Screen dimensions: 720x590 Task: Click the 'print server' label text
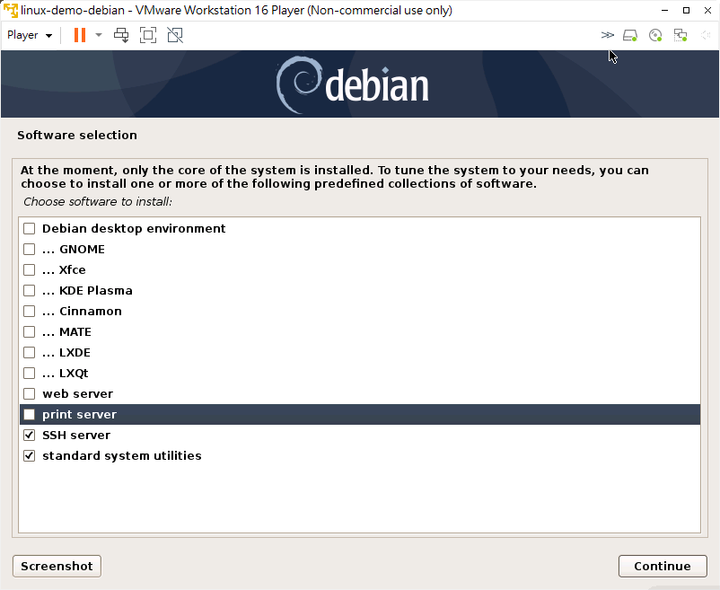[79, 415]
